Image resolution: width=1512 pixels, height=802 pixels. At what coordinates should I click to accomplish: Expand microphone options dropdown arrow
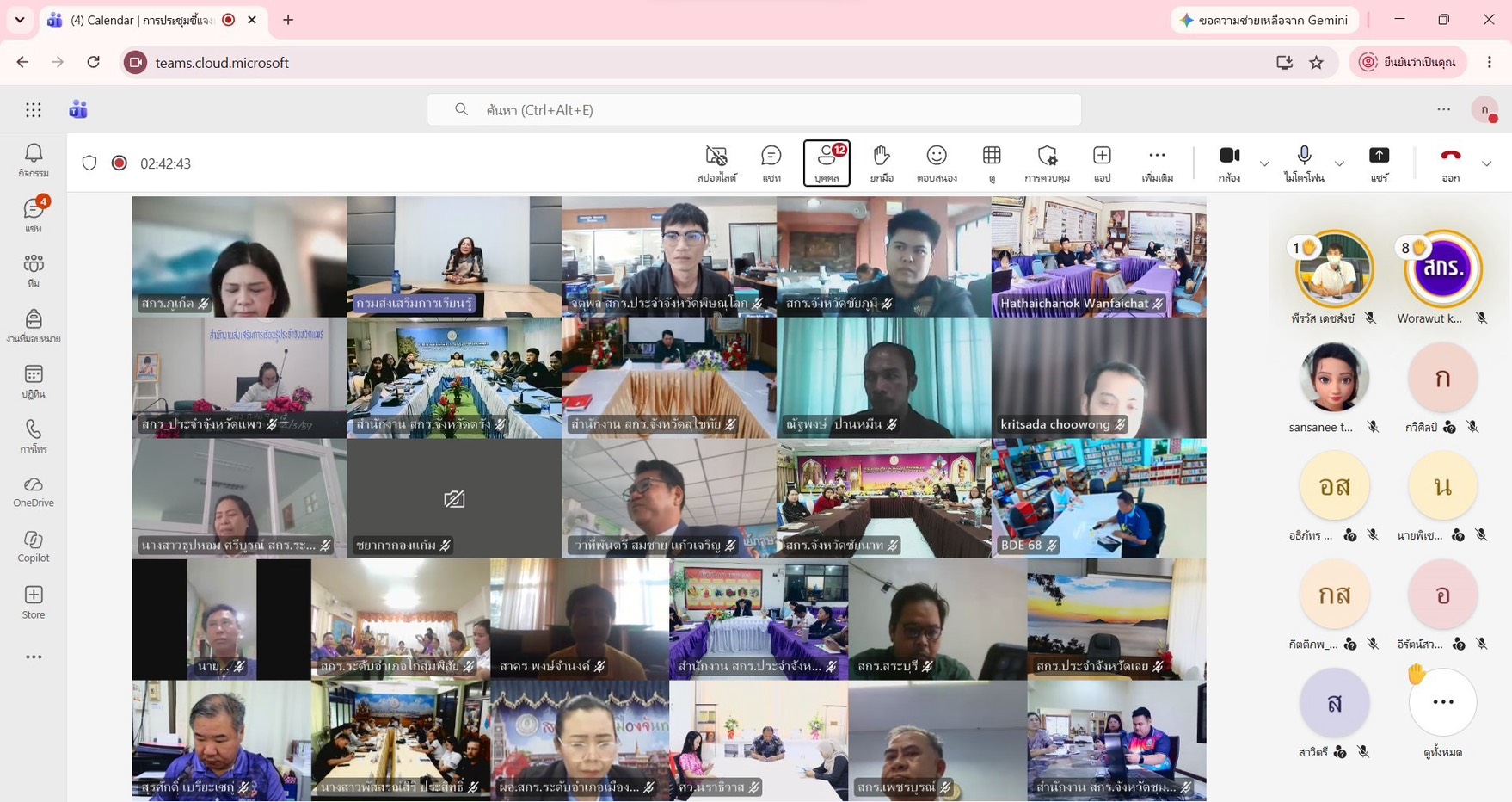coord(1339,163)
